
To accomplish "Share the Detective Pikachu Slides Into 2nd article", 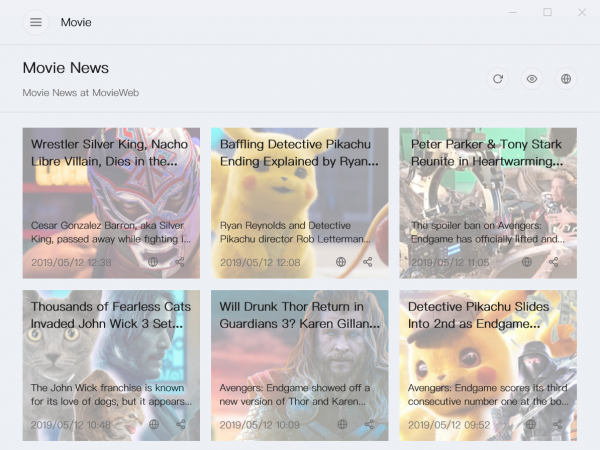I will 557,424.
